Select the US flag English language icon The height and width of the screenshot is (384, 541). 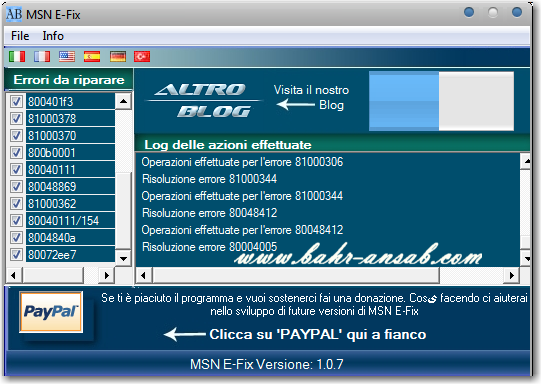(x=67, y=57)
